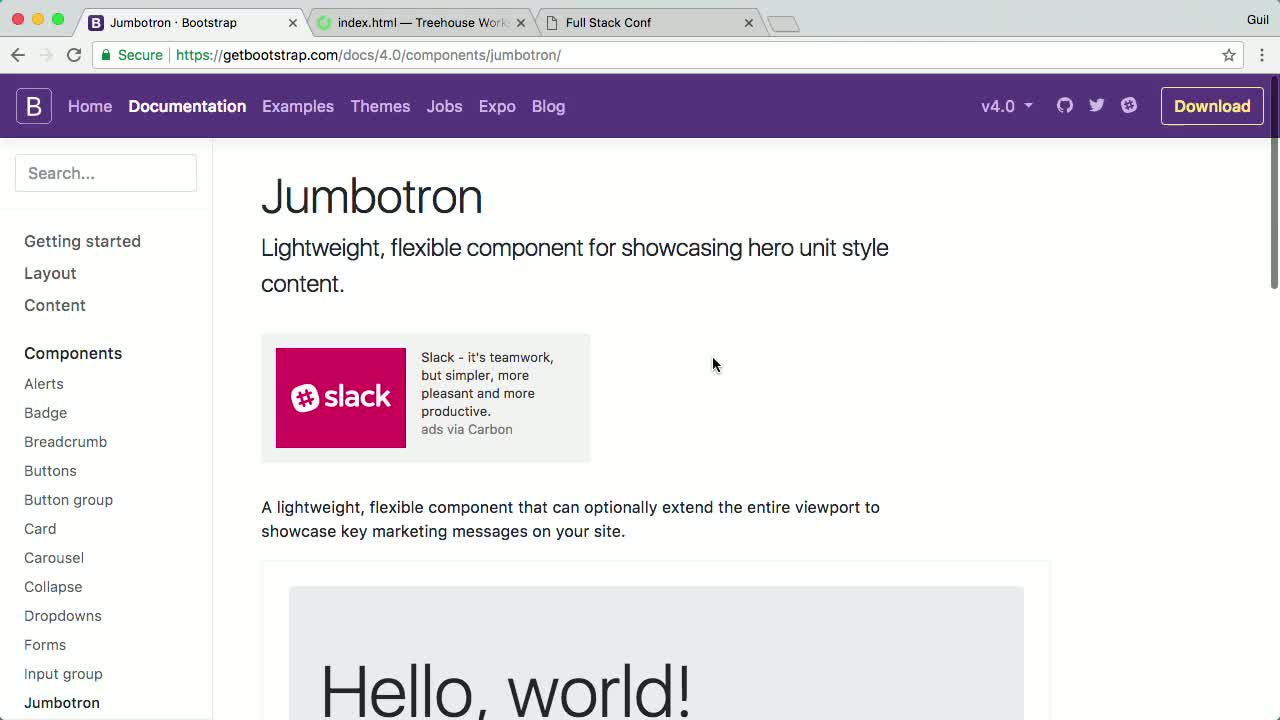Close the Jumbotron · Bootstrap tab
Image resolution: width=1280 pixels, height=720 pixels.
point(293,23)
